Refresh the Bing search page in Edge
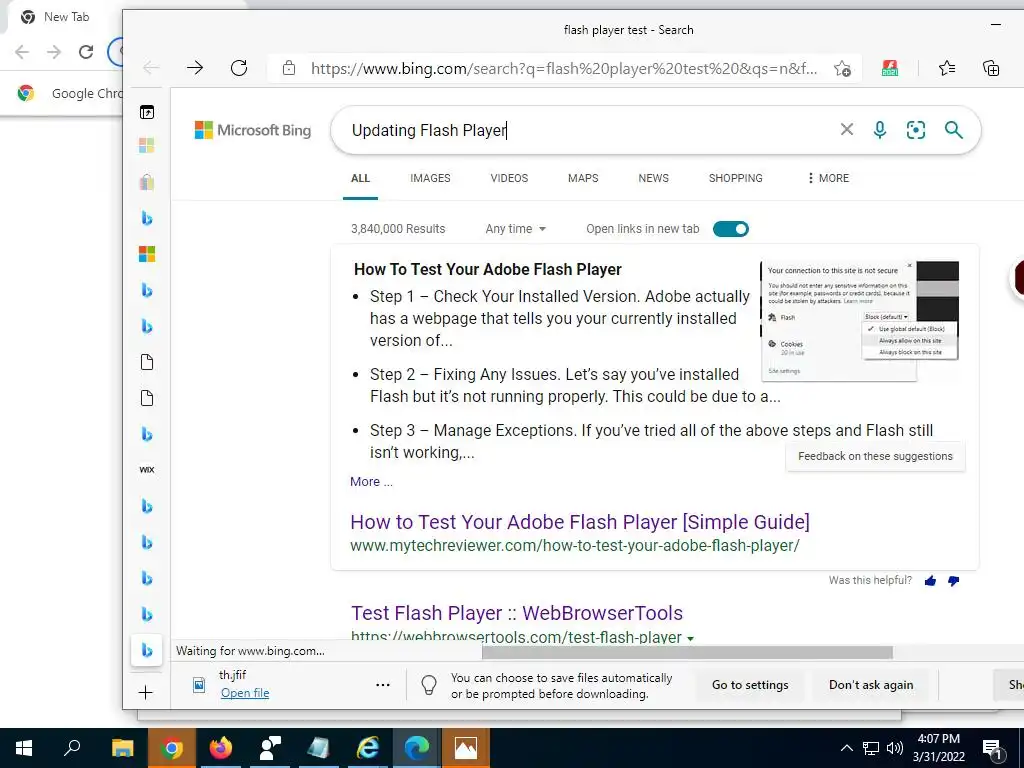Image resolution: width=1024 pixels, height=768 pixels. [239, 68]
